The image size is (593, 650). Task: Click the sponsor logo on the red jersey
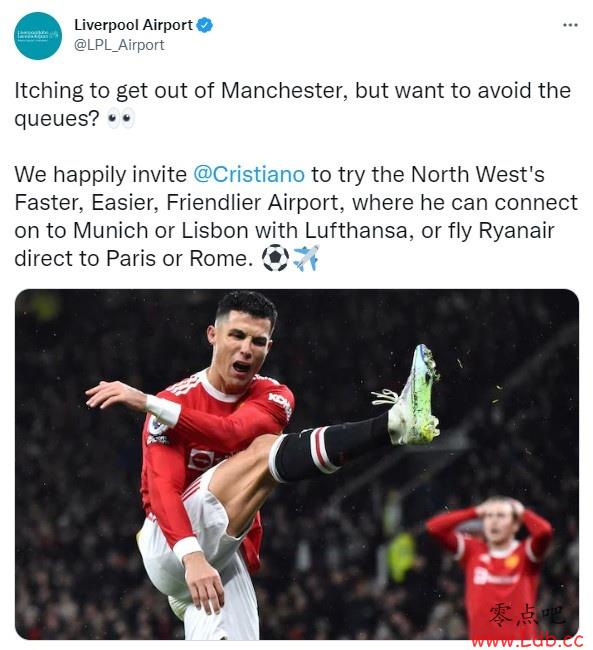203,459
